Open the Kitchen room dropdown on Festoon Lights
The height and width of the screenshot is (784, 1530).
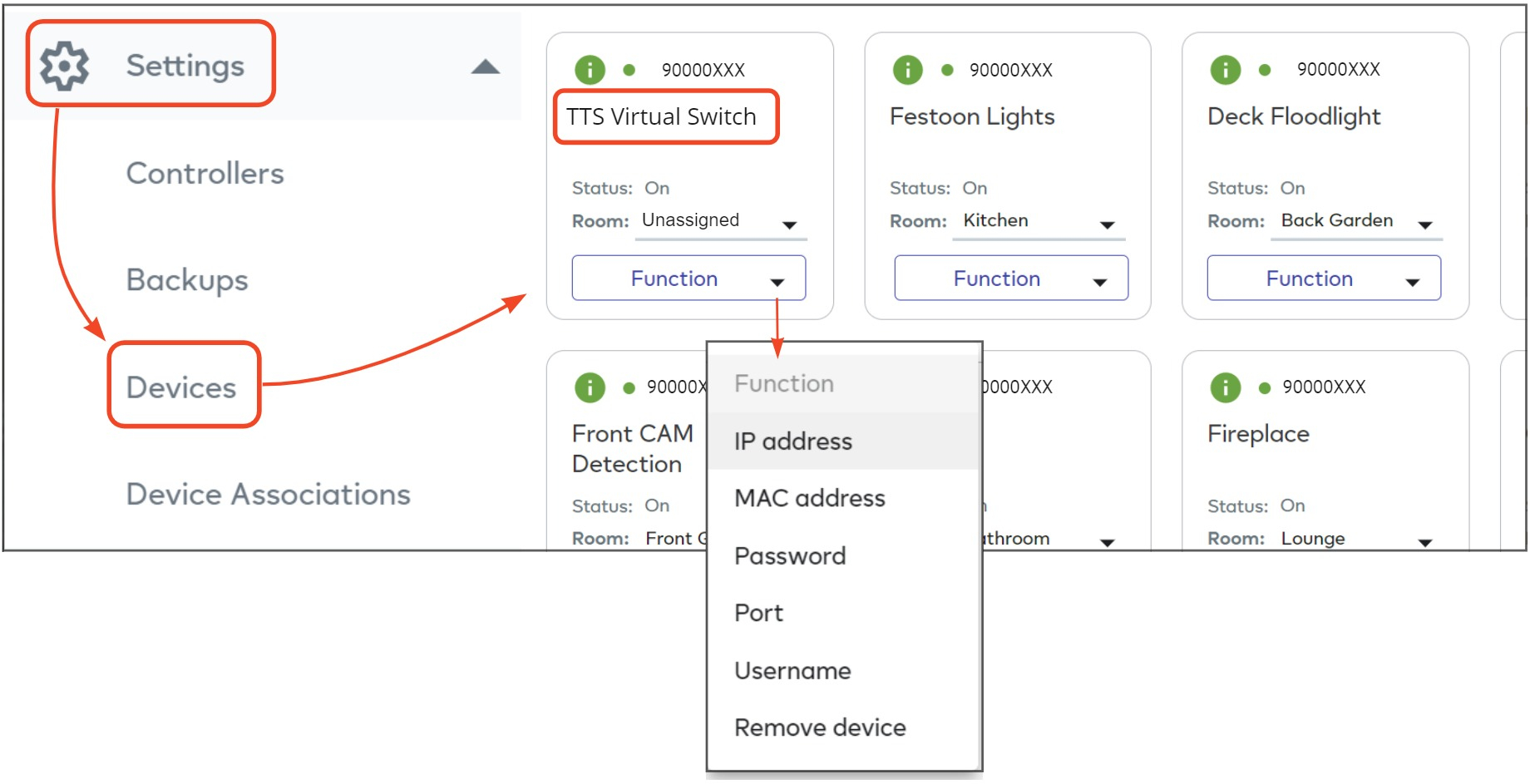tap(1107, 223)
